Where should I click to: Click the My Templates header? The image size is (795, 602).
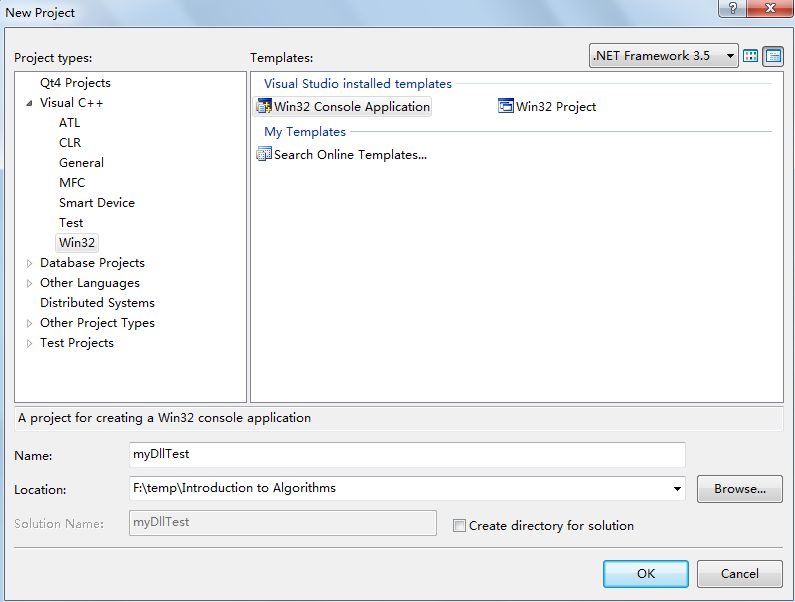point(305,132)
